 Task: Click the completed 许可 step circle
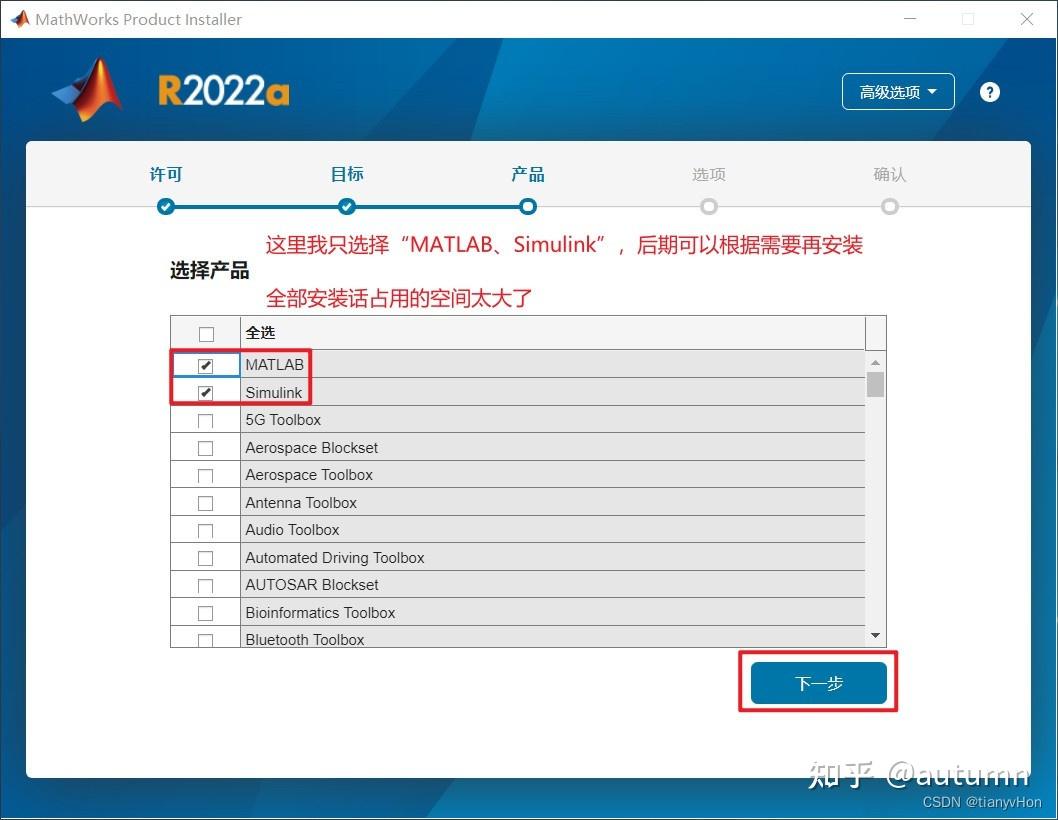(x=166, y=207)
